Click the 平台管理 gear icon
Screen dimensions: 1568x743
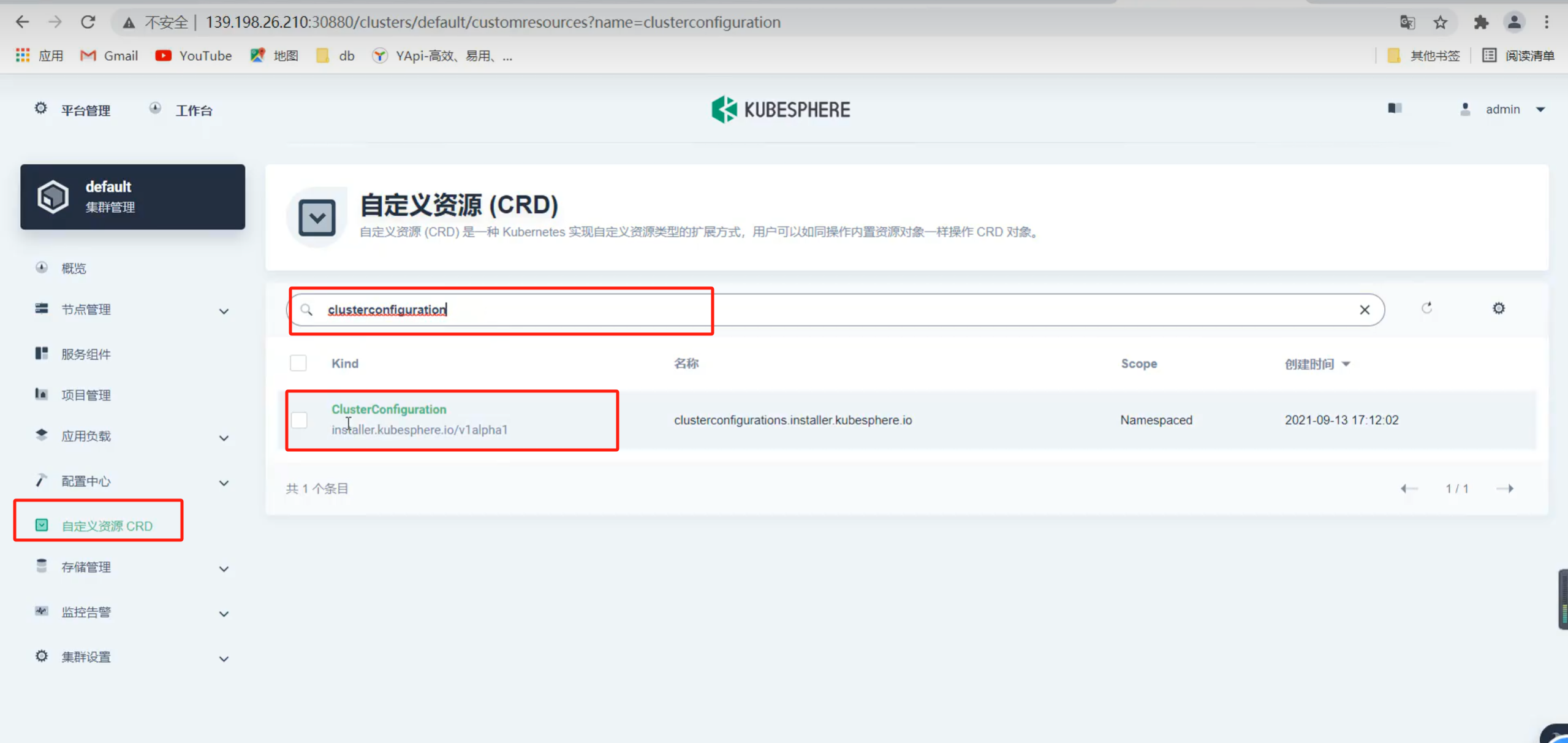pos(40,109)
